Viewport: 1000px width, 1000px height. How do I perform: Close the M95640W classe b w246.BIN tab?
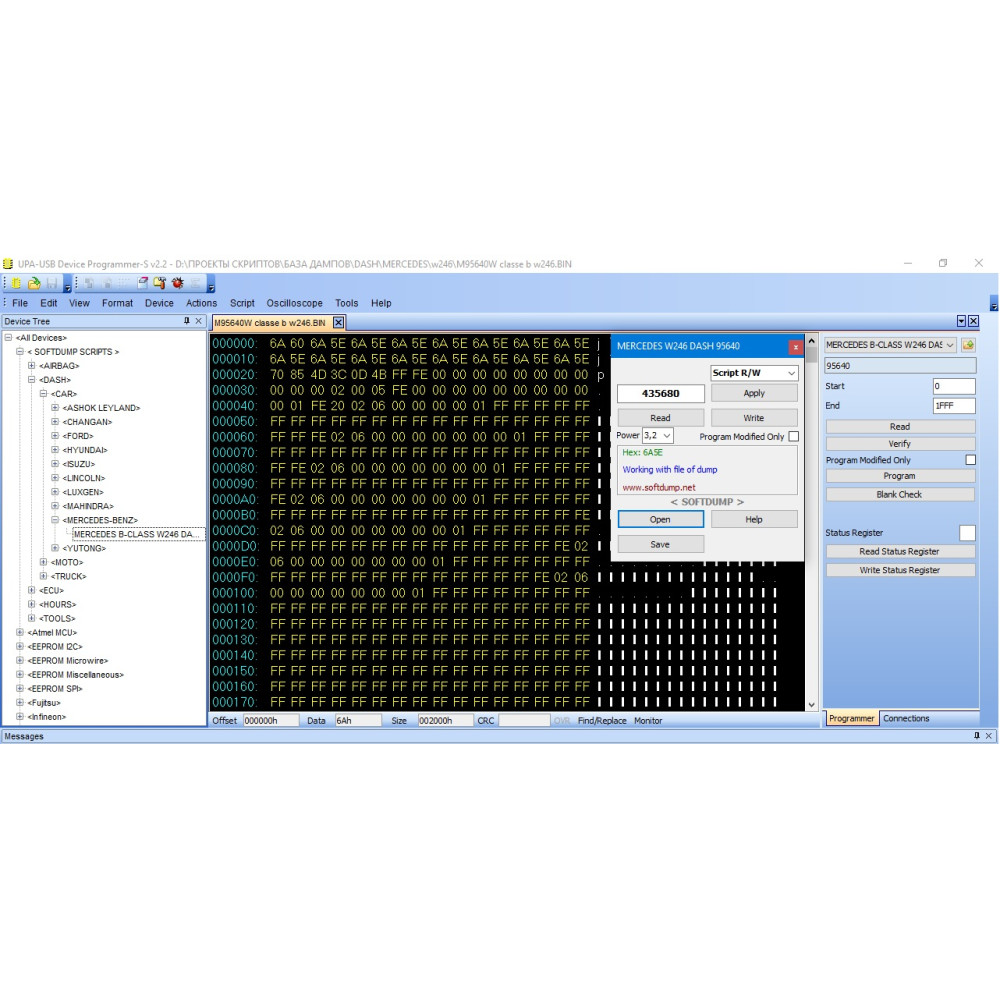pos(339,323)
